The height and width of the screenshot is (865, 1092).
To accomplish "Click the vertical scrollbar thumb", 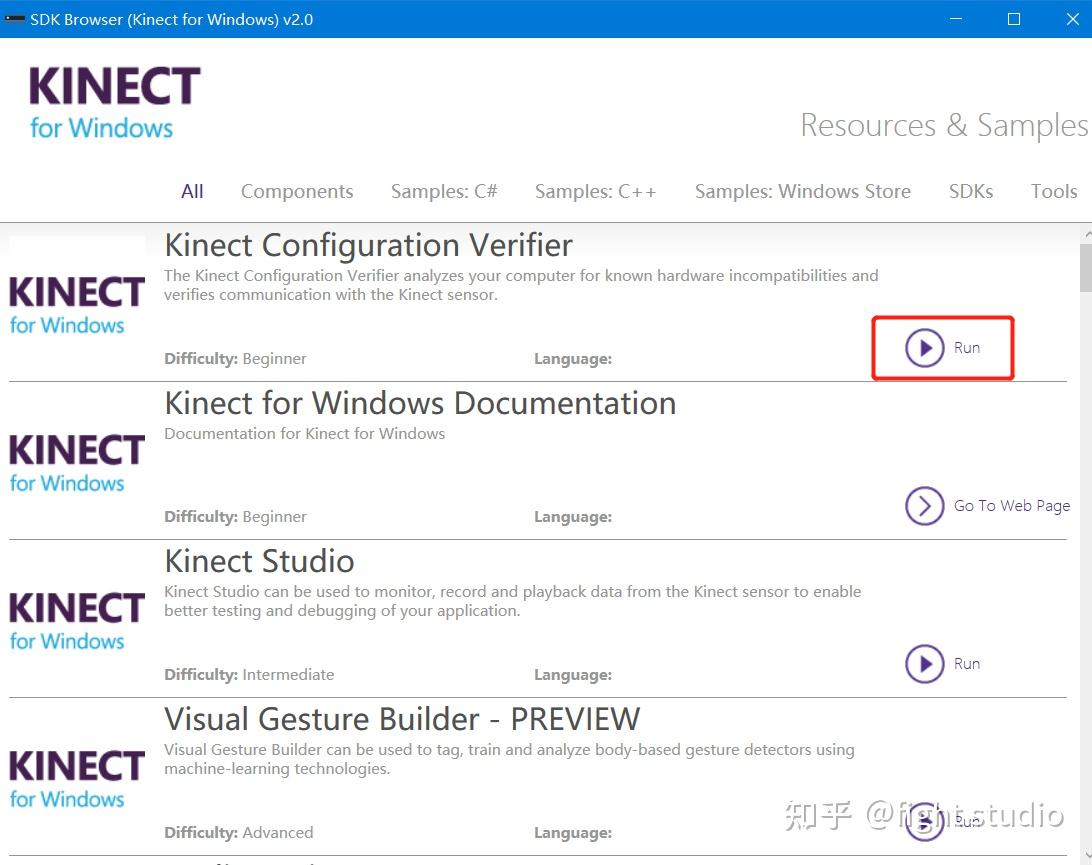I will (x=1085, y=268).
